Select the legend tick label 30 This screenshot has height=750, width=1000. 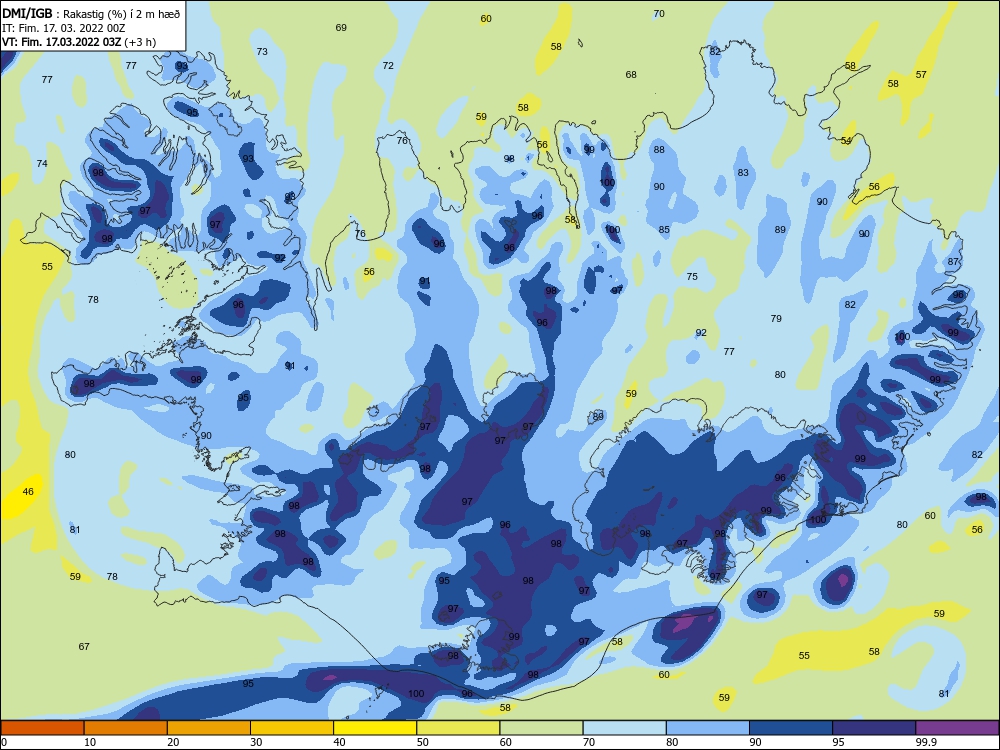(256, 742)
